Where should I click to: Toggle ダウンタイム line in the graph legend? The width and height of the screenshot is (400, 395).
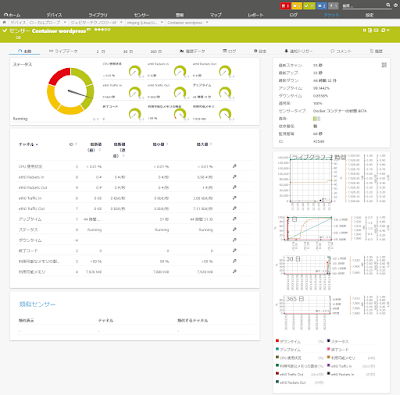[288, 341]
